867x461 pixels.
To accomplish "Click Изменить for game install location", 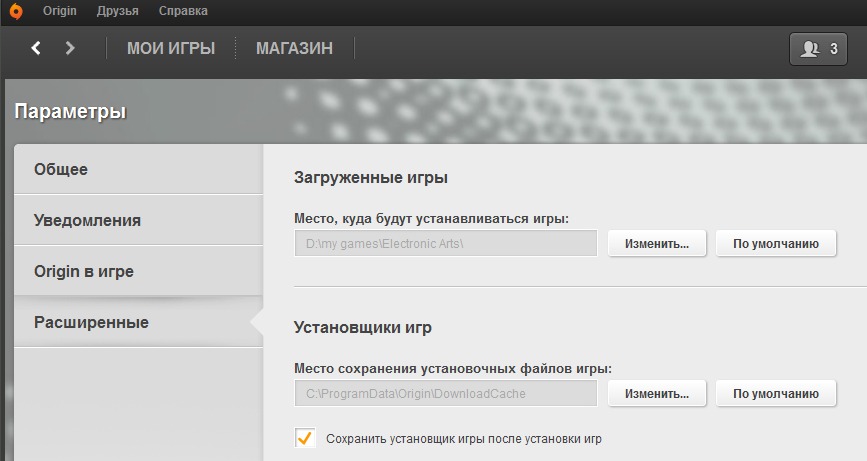I will click(x=657, y=244).
